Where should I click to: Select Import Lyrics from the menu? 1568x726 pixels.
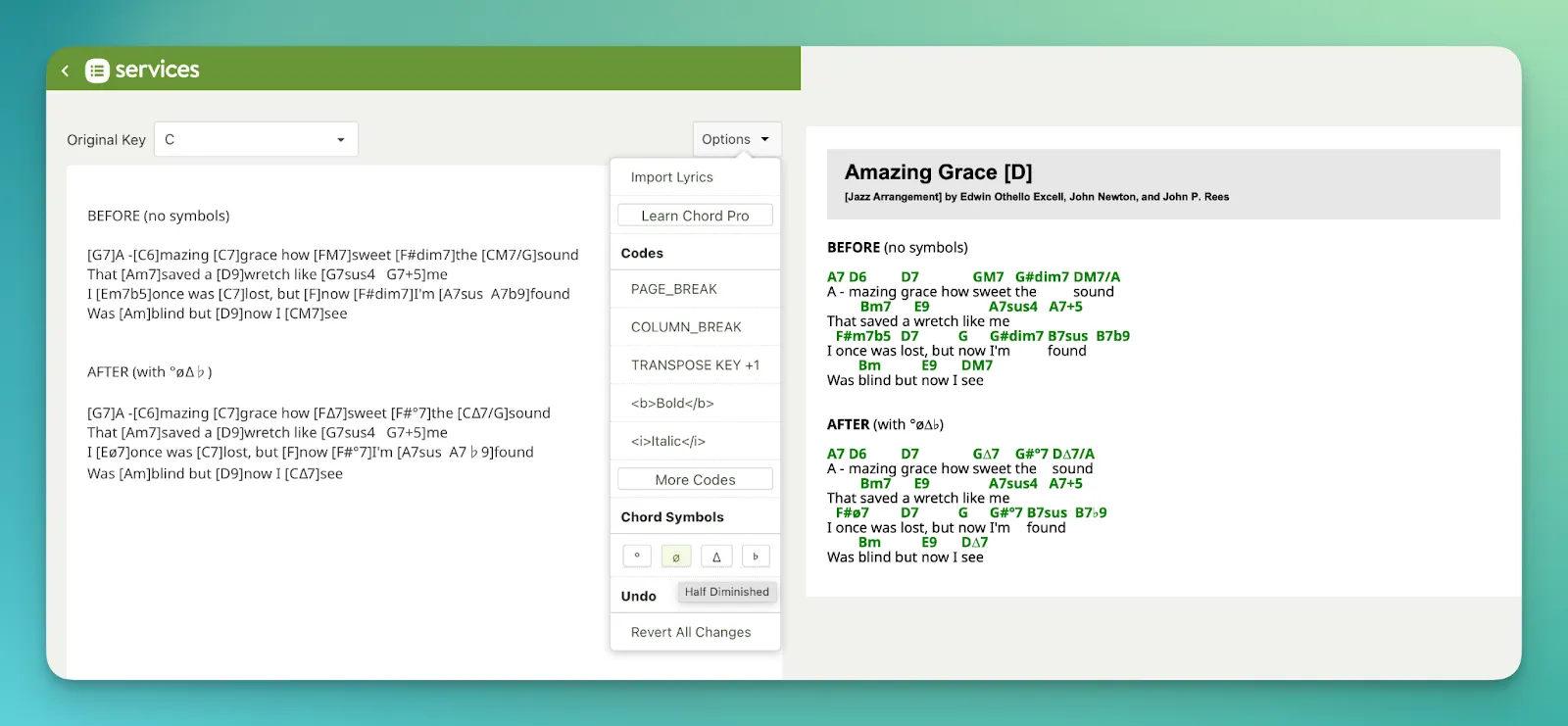[x=672, y=177]
